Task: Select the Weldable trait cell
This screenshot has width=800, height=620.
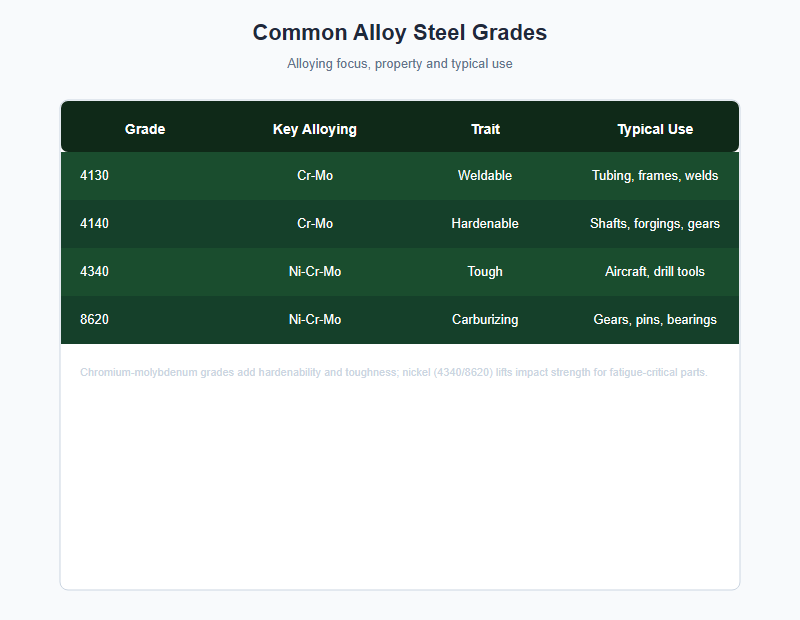Action: [485, 176]
